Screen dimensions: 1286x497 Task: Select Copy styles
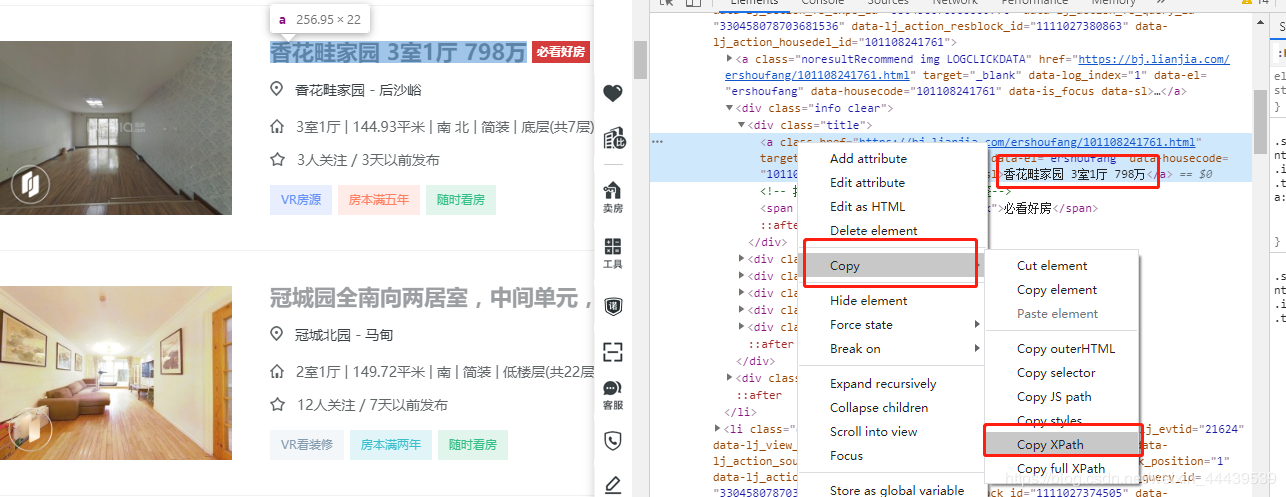[1049, 421]
